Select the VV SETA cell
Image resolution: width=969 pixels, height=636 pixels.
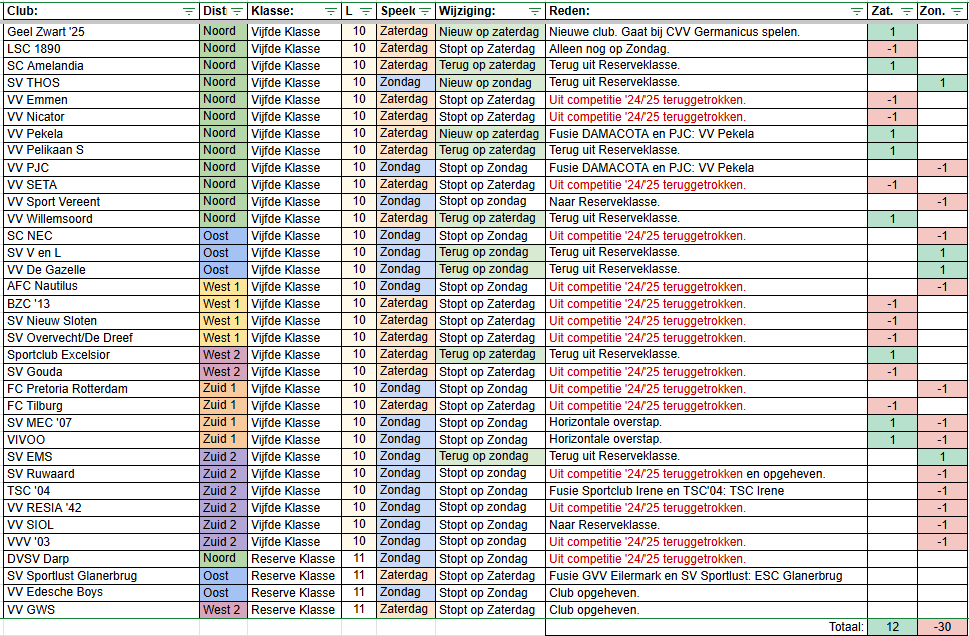click(101, 185)
